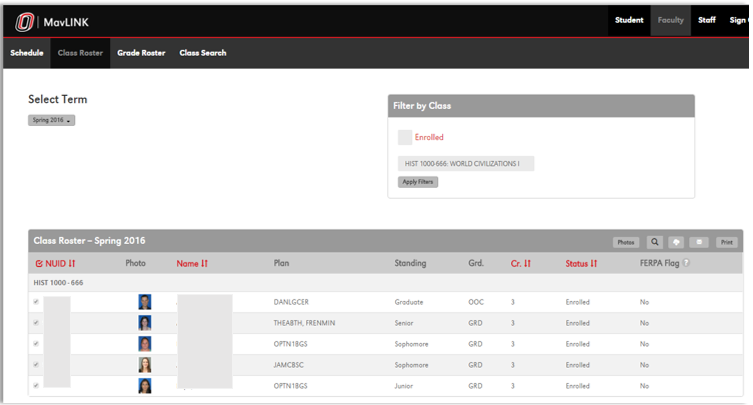Click the UNO MavLINK logo icon
The width and height of the screenshot is (753, 405).
24,21
